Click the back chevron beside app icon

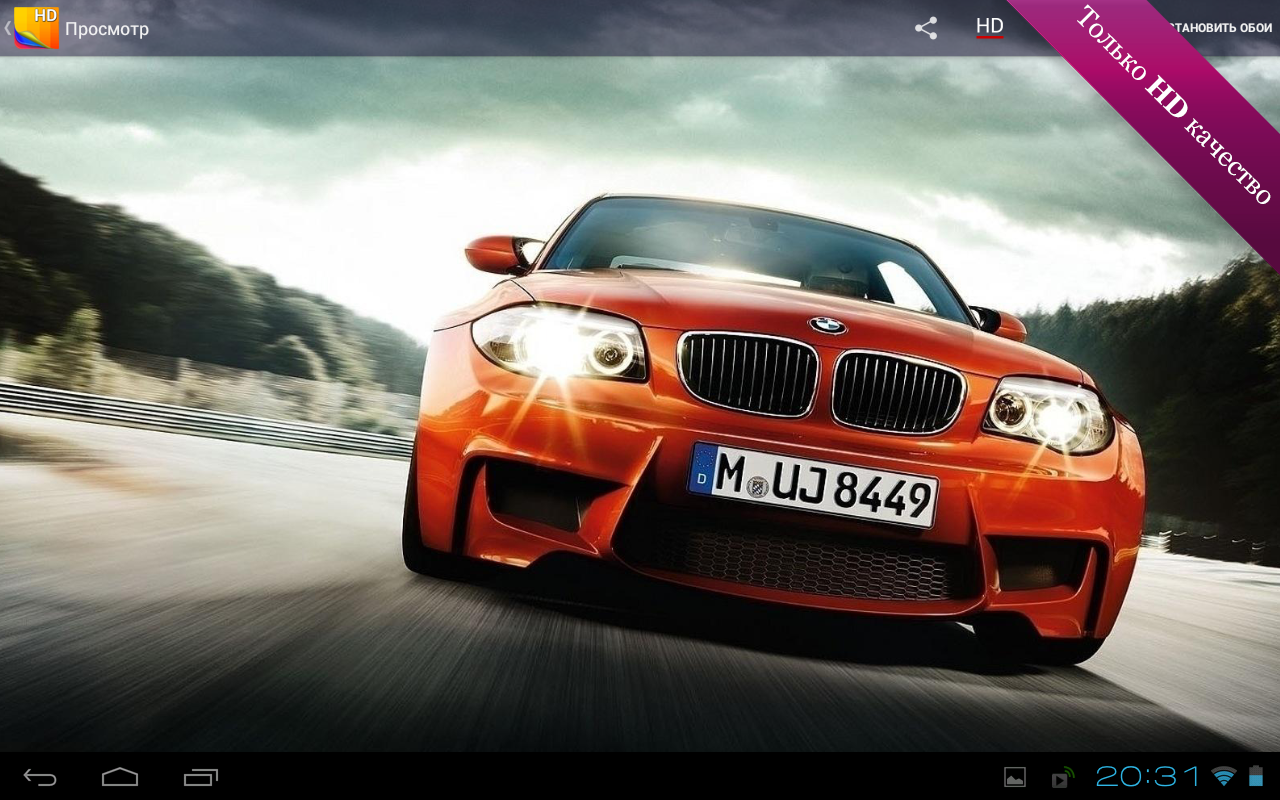pos(7,28)
